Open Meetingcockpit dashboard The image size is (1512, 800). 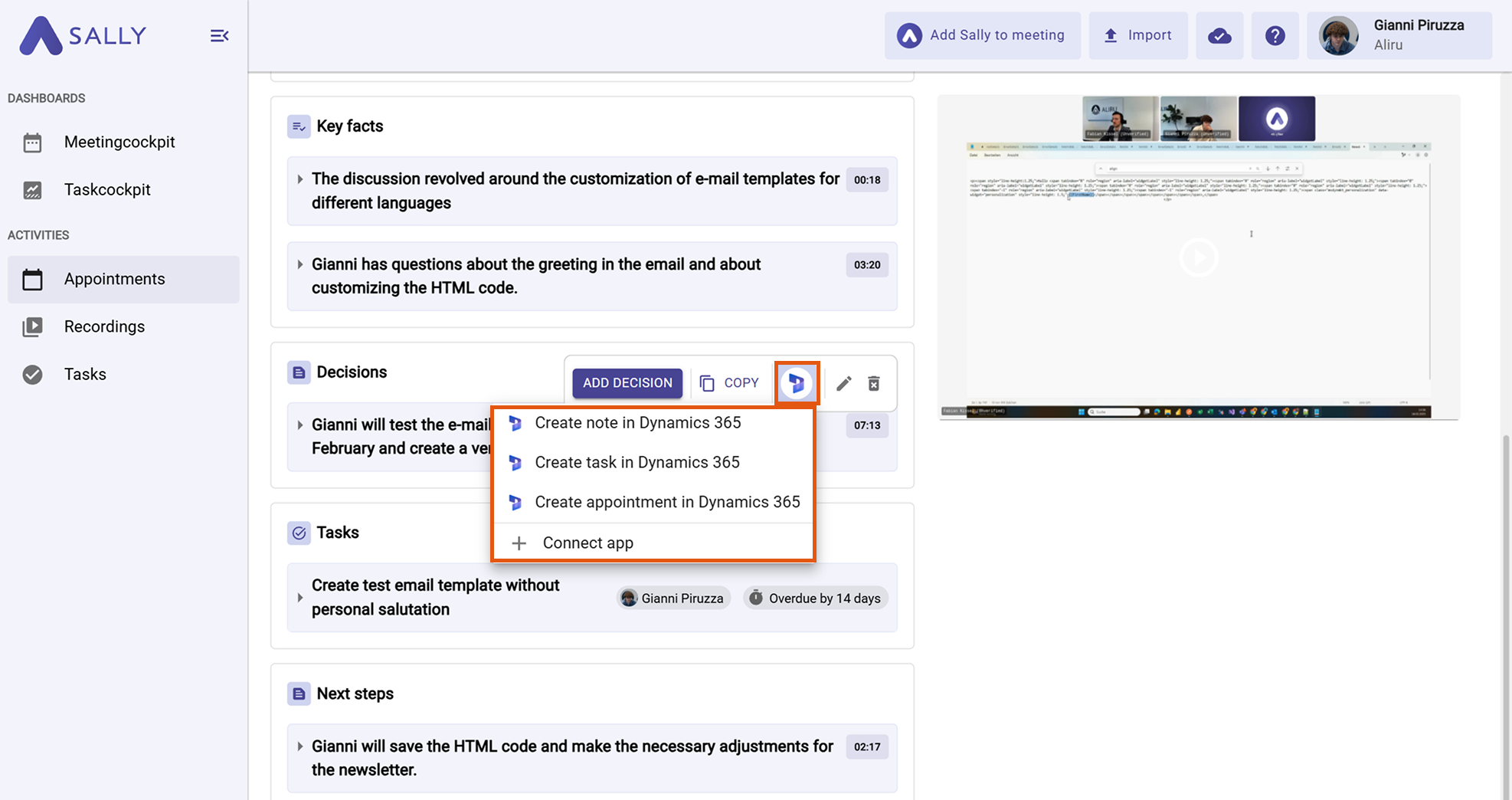123,142
